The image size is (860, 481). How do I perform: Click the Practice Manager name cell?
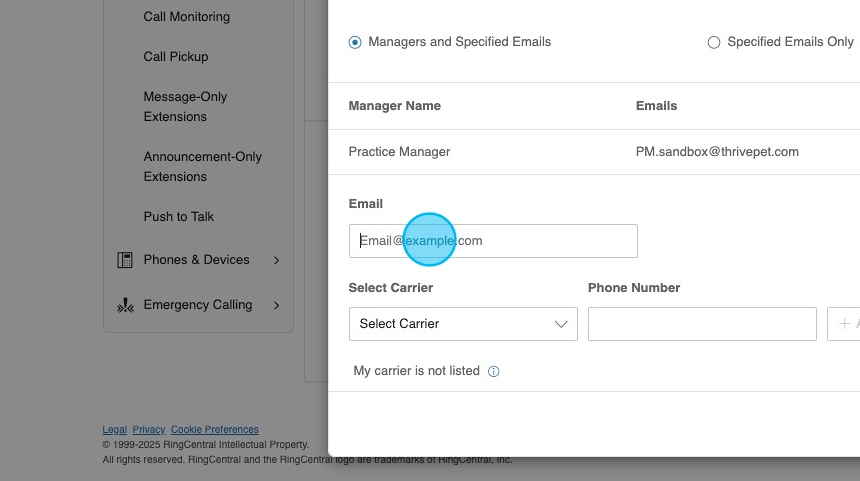click(x=399, y=152)
